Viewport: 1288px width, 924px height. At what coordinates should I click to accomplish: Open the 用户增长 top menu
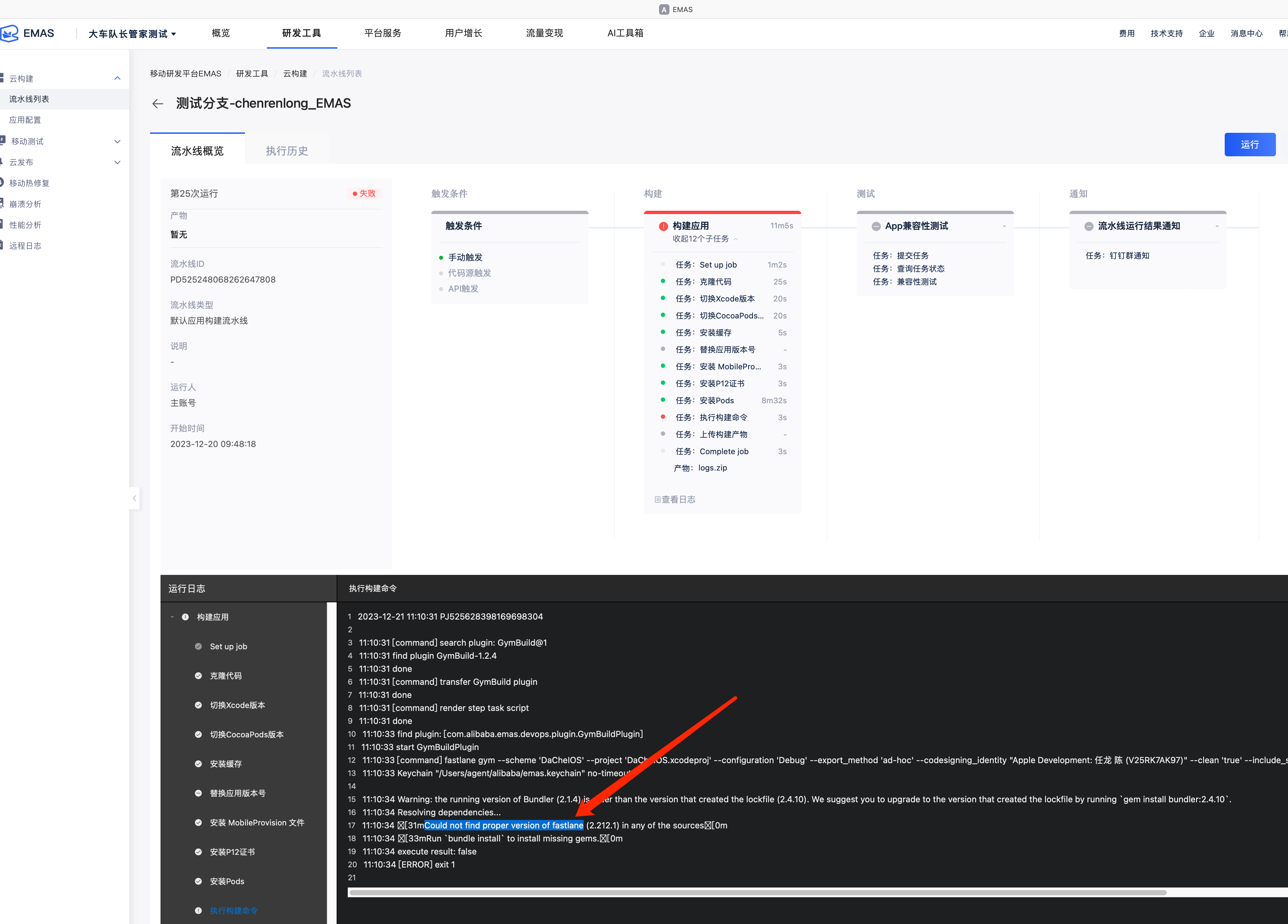click(463, 33)
